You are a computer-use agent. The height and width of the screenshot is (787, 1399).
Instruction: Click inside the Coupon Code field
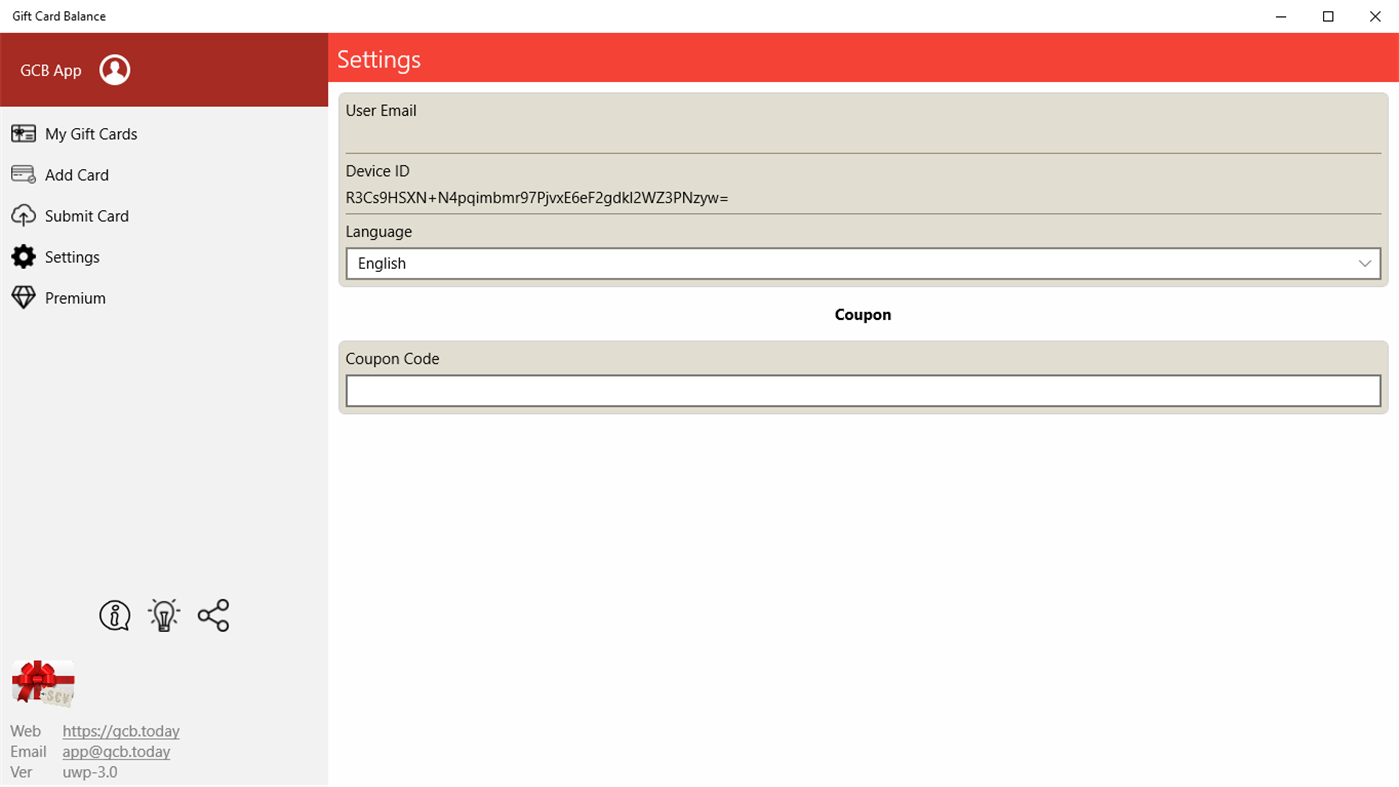click(x=863, y=390)
